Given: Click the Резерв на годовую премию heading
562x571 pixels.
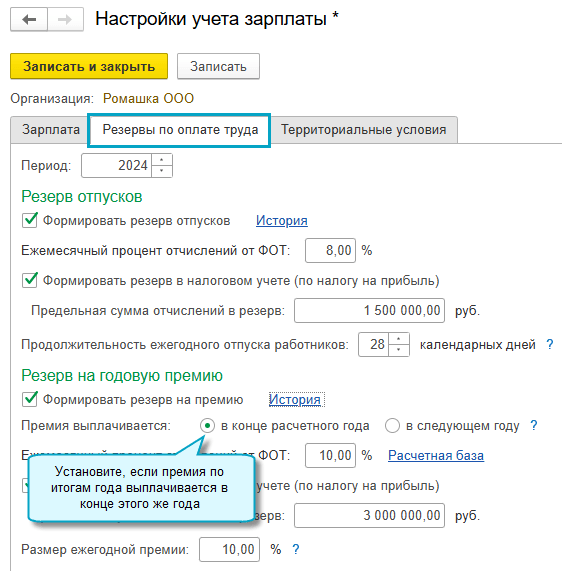Looking at the screenshot, I should tap(122, 375).
